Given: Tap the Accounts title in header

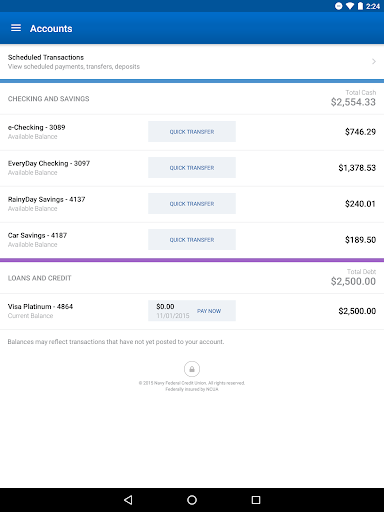Looking at the screenshot, I should pyautogui.click(x=51, y=29).
